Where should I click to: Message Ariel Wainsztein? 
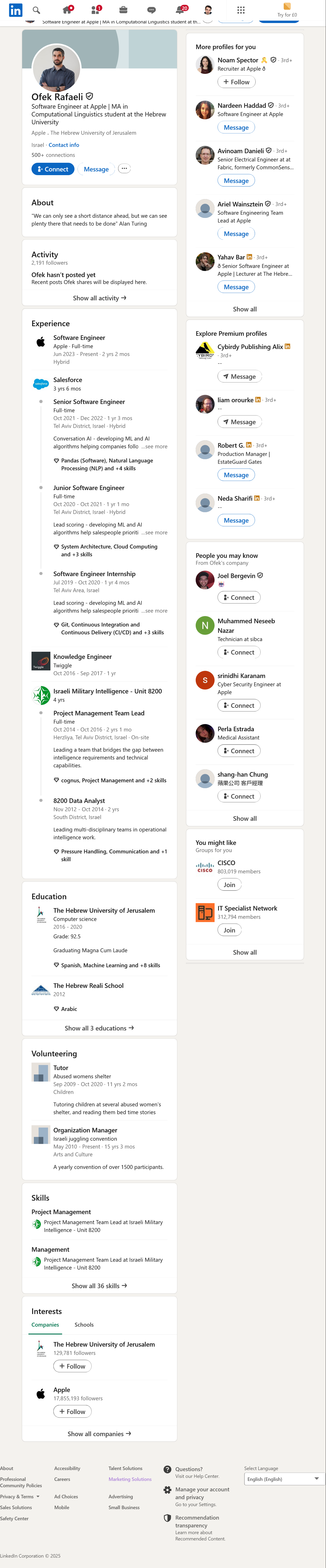(x=236, y=234)
